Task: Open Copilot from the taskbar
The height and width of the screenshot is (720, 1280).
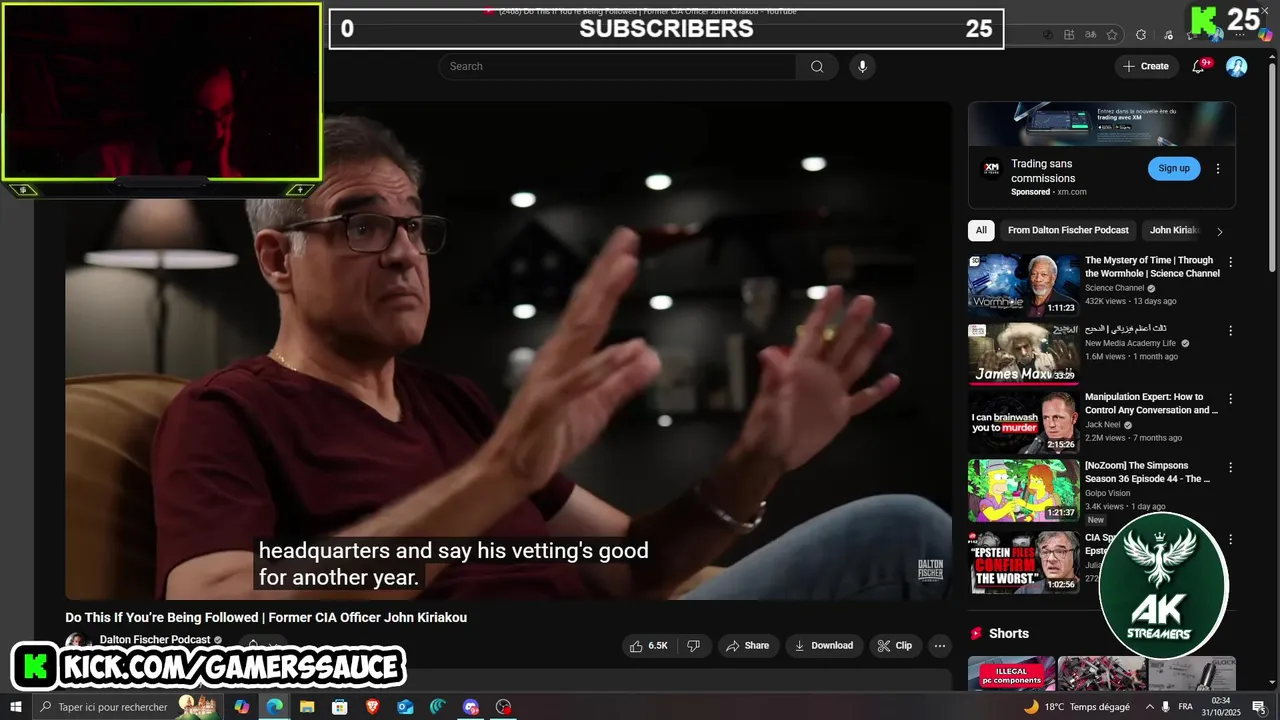Action: click(241, 707)
